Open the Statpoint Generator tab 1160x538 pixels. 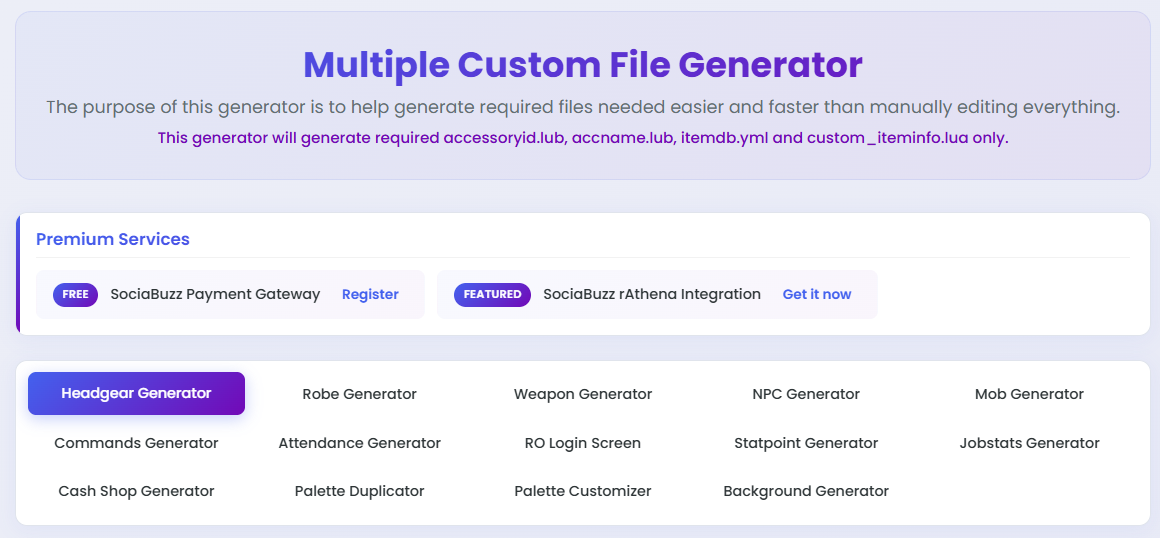(806, 443)
